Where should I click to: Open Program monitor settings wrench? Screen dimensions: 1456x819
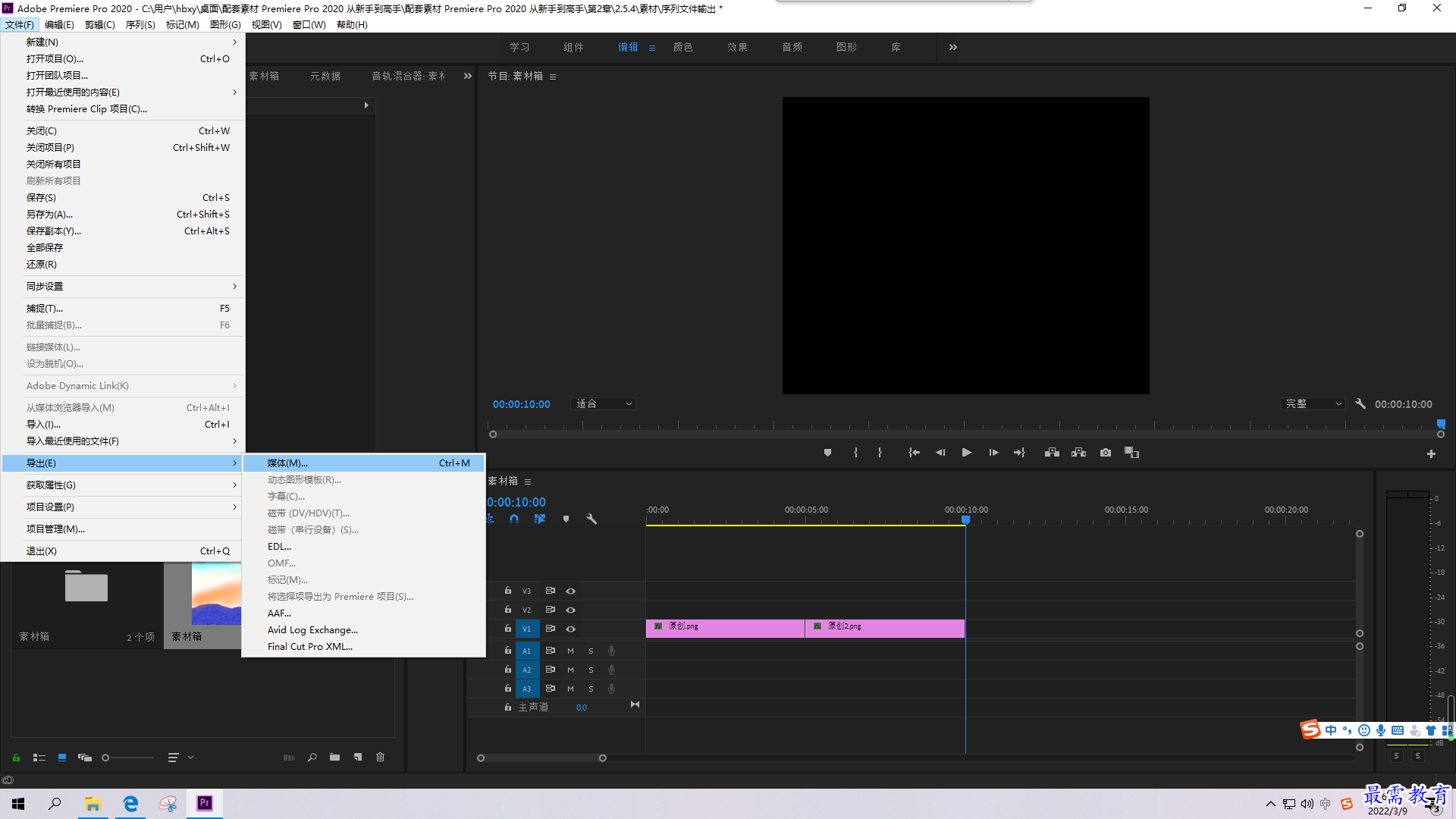pyautogui.click(x=1360, y=404)
